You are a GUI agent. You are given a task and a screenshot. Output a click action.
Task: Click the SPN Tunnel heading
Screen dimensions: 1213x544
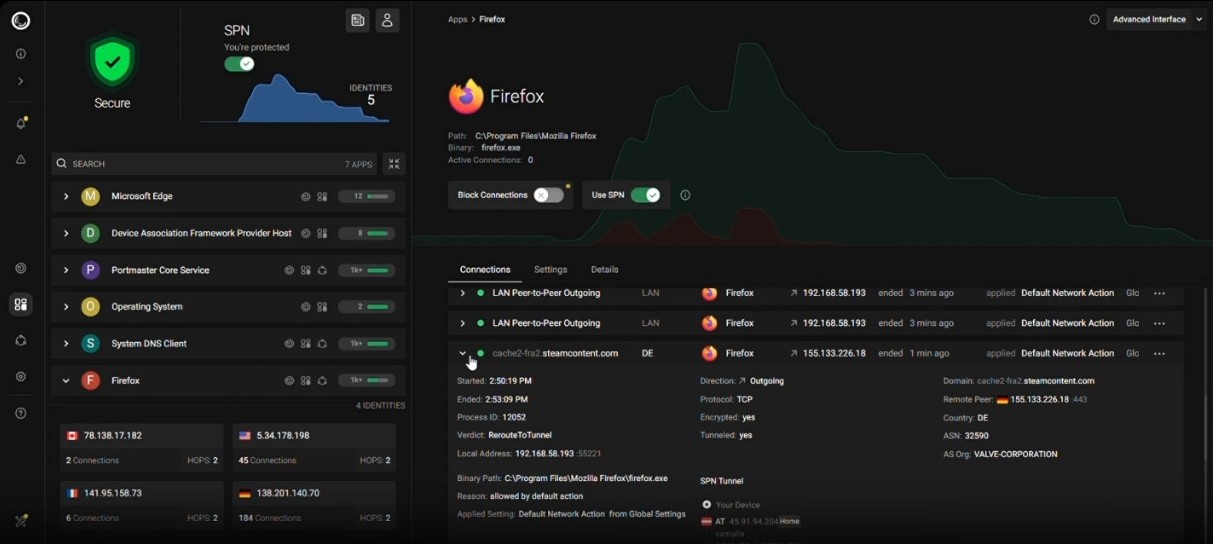click(x=722, y=481)
